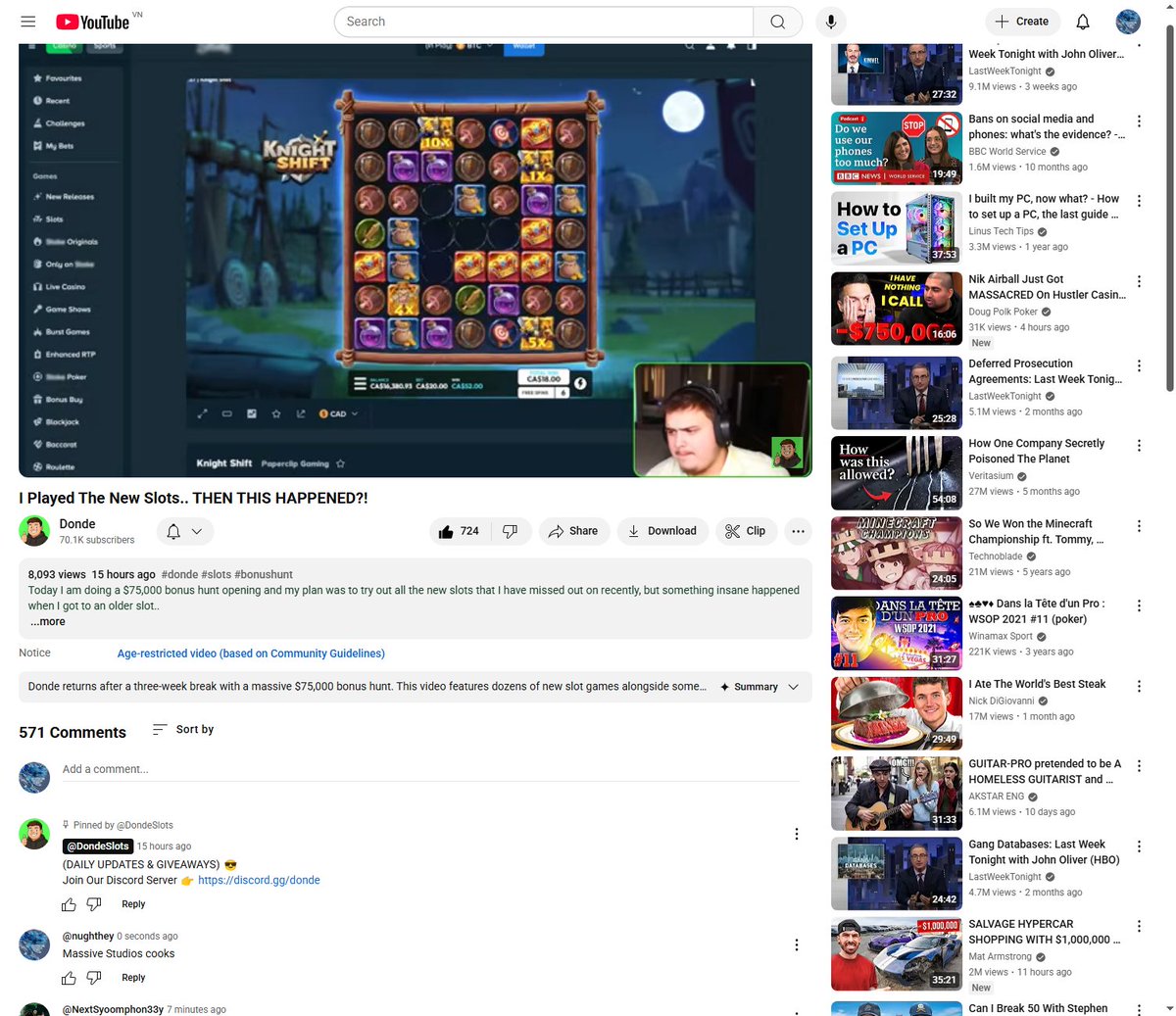Go to YouTube home via logo
This screenshot has height=1016, width=1176.
coord(92,22)
